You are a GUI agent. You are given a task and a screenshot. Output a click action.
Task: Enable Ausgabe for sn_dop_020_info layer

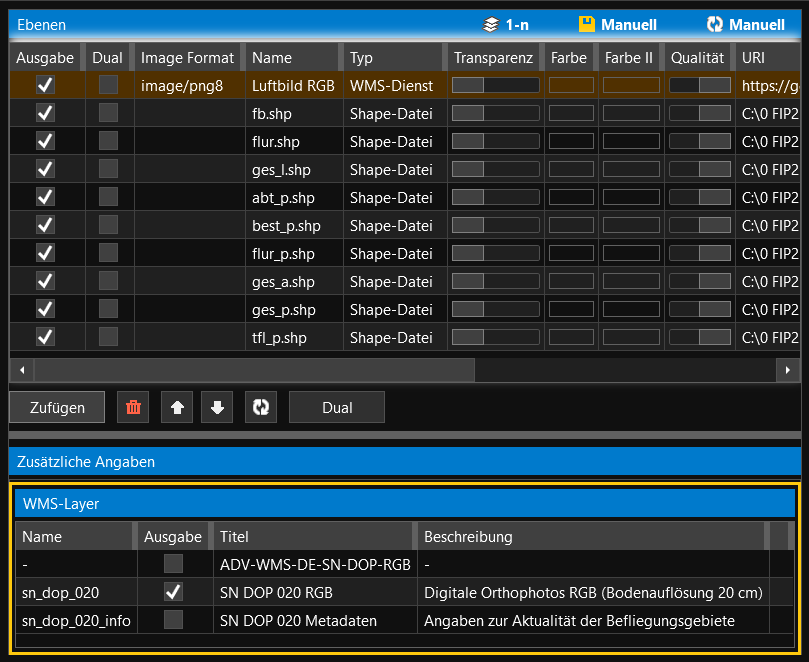[174, 620]
